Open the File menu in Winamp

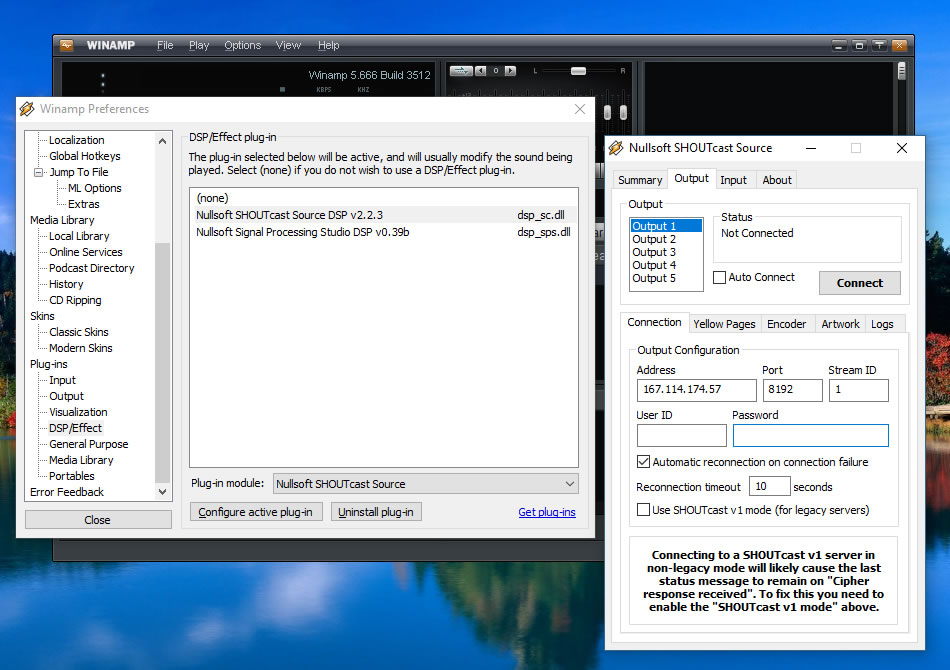(x=165, y=45)
